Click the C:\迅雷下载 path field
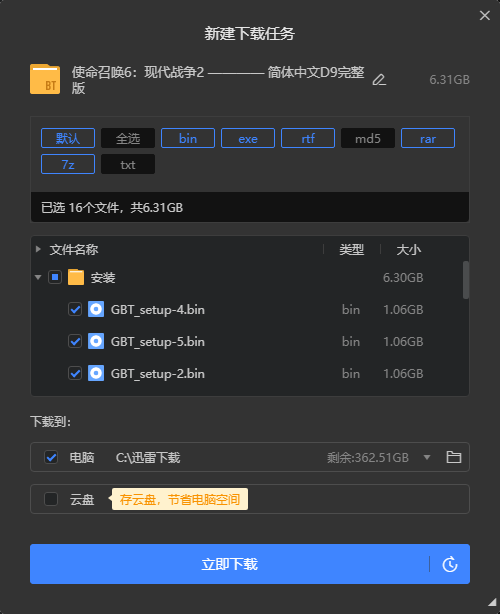 click(148, 457)
